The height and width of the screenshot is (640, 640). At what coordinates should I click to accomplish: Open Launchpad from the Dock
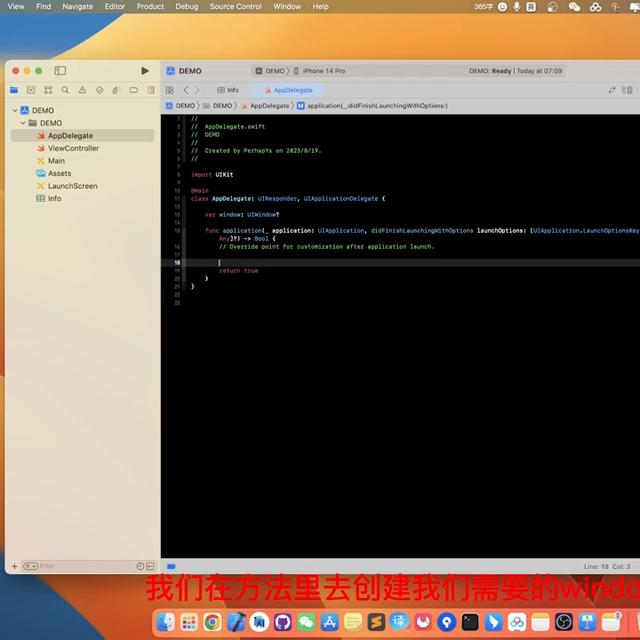(189, 622)
